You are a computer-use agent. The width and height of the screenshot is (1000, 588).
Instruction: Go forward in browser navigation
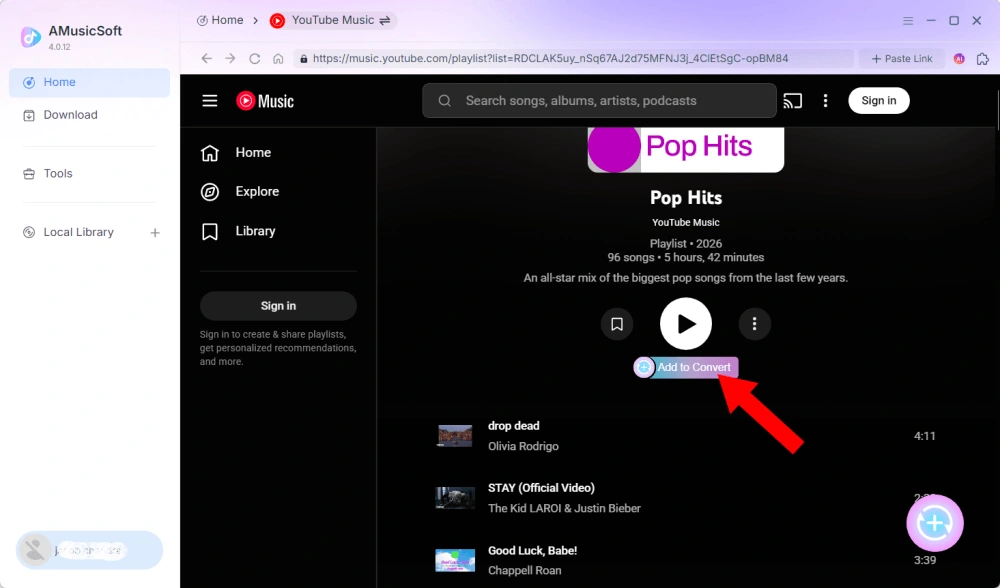click(x=230, y=59)
